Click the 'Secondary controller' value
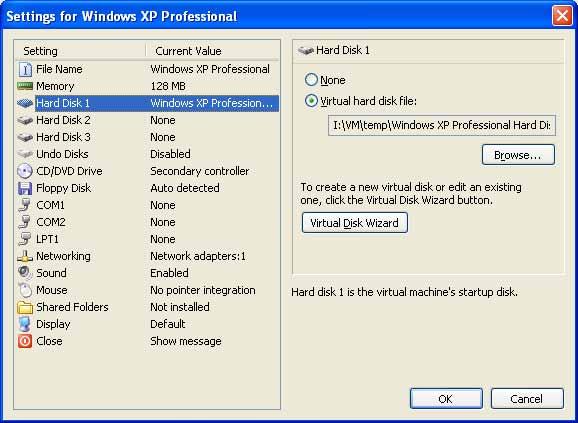 click(199, 171)
